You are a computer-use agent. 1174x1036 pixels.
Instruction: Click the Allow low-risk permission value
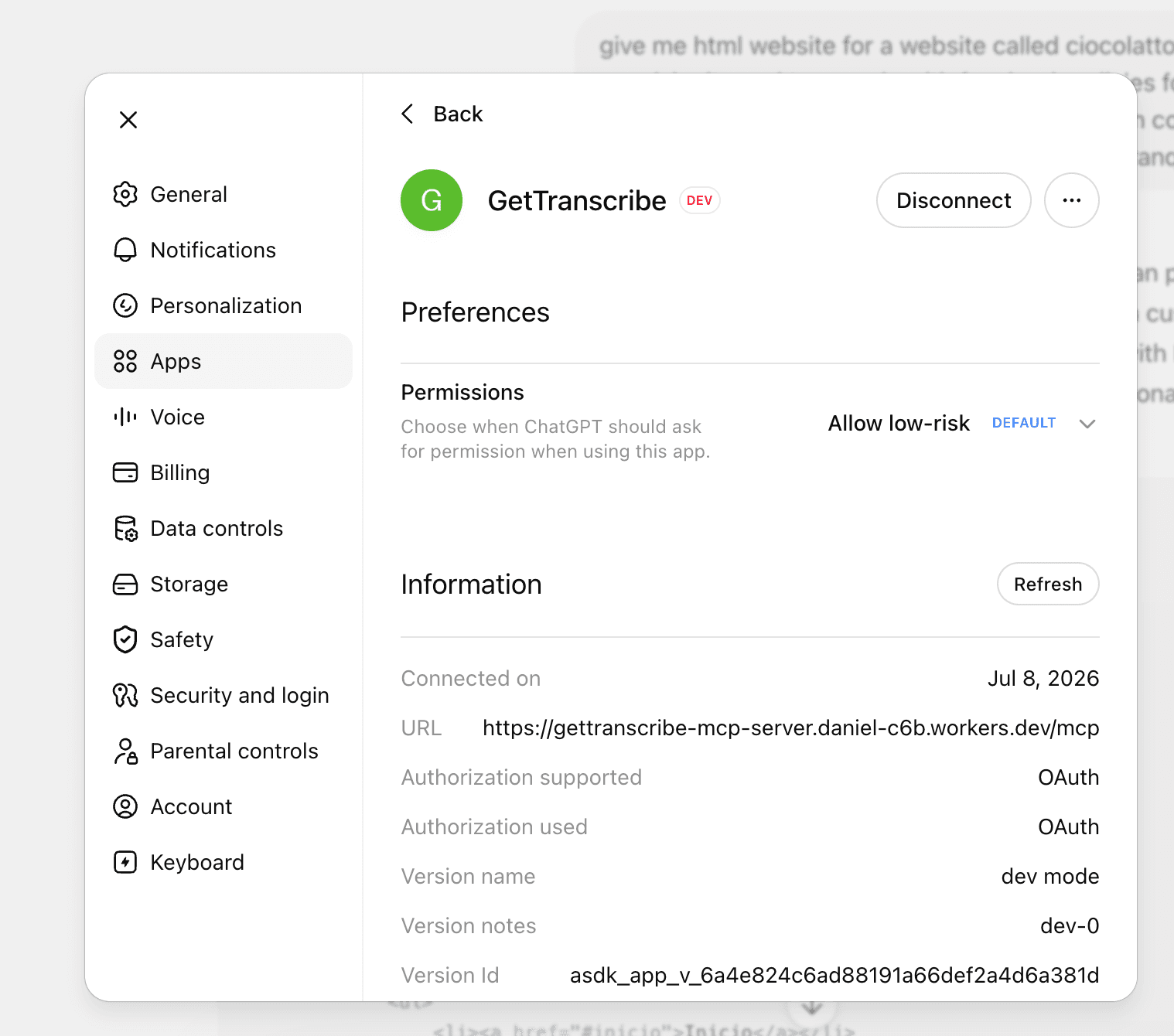tap(899, 423)
